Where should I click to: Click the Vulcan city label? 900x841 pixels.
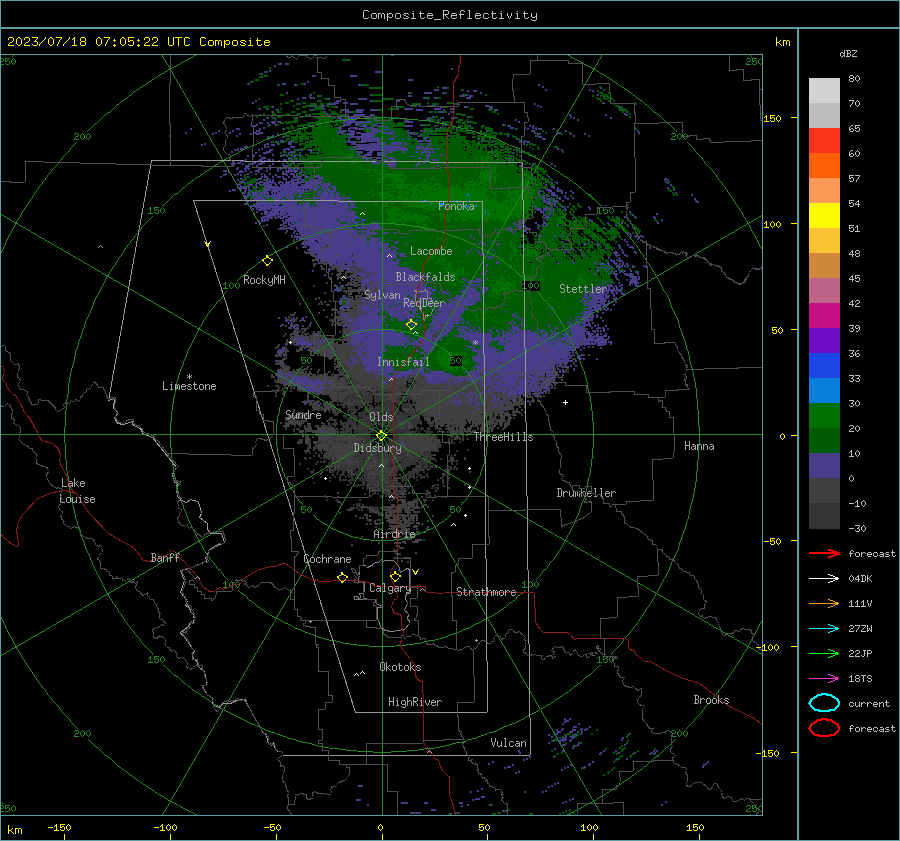[x=508, y=743]
